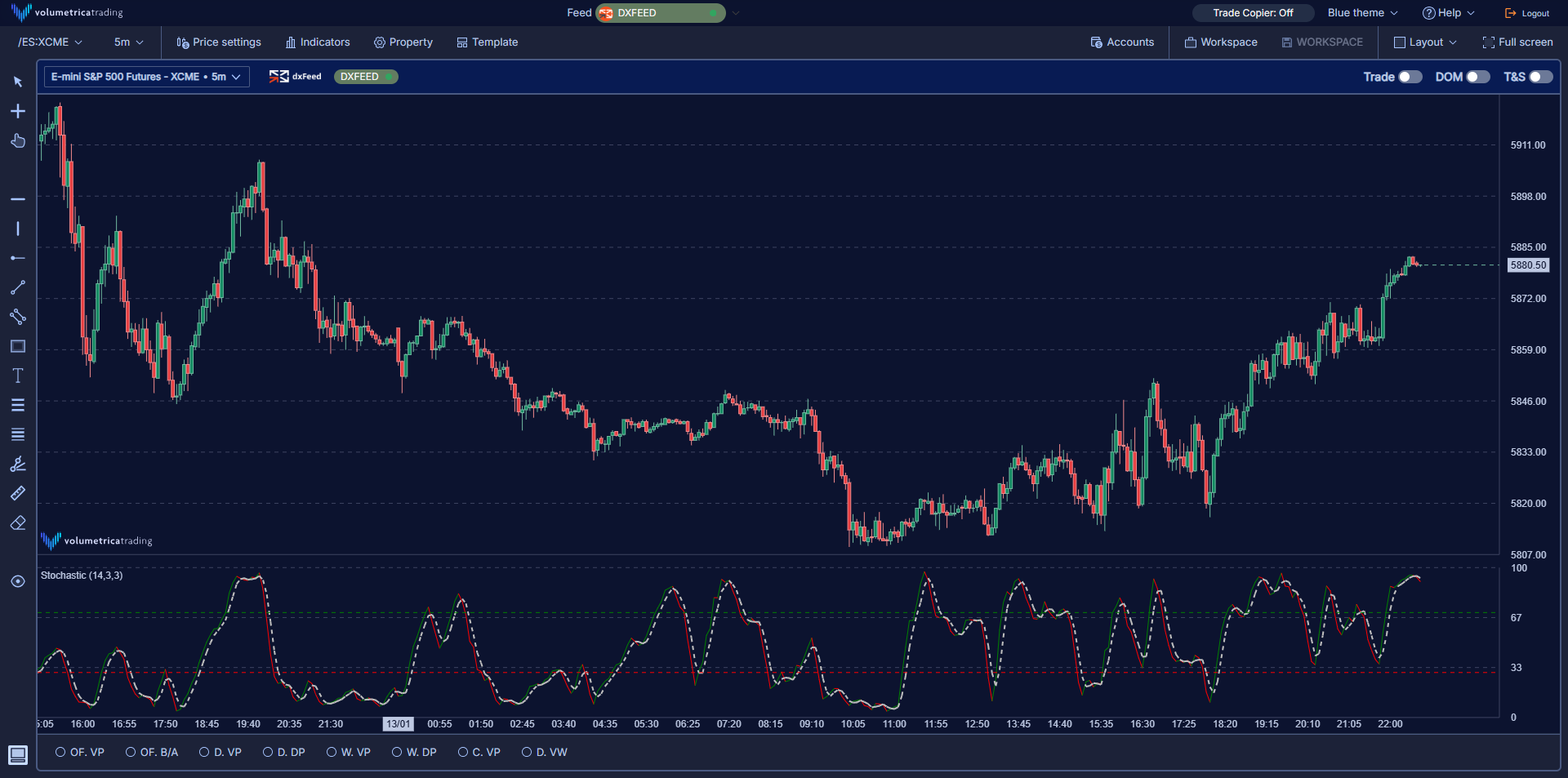Image resolution: width=1568 pixels, height=778 pixels.
Task: Select the text annotation tool
Action: coord(18,376)
